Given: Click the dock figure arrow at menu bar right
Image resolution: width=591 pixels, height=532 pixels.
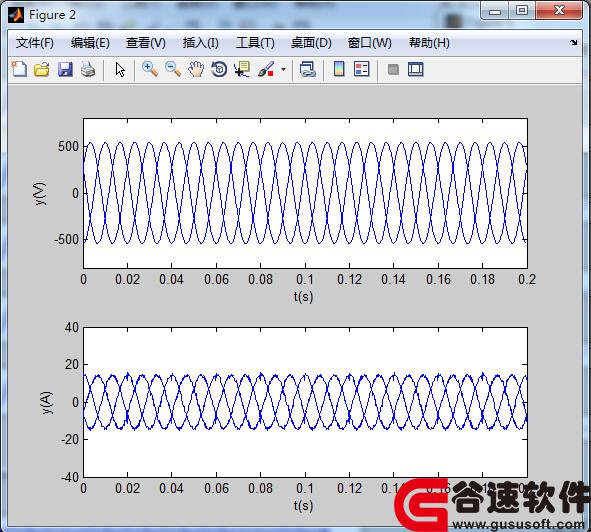Looking at the screenshot, I should pyautogui.click(x=573, y=43).
